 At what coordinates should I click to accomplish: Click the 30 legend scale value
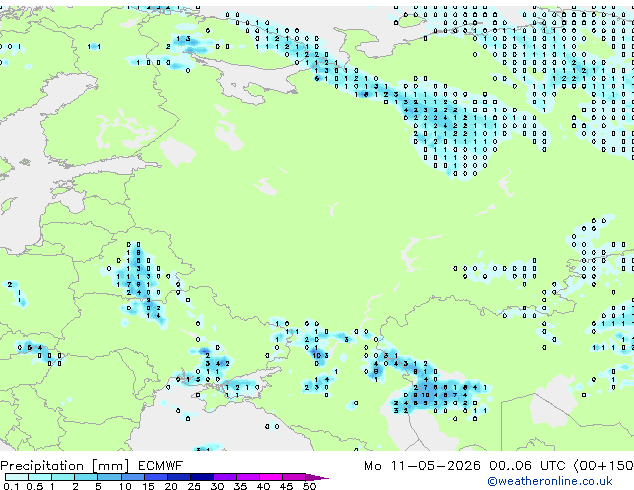point(217,486)
